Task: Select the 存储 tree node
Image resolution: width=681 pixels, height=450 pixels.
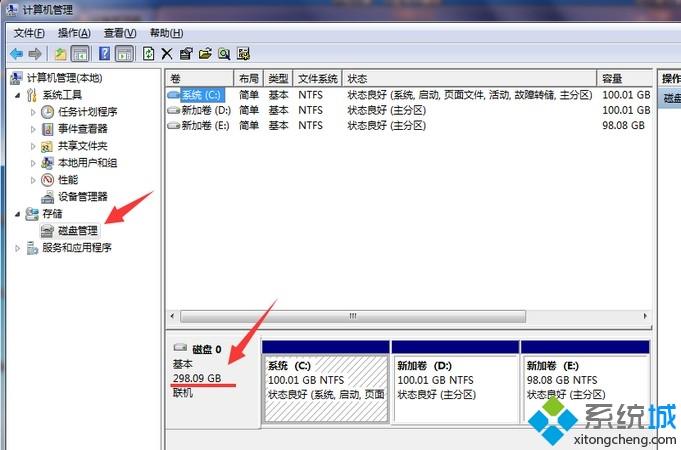Action: tap(52, 213)
